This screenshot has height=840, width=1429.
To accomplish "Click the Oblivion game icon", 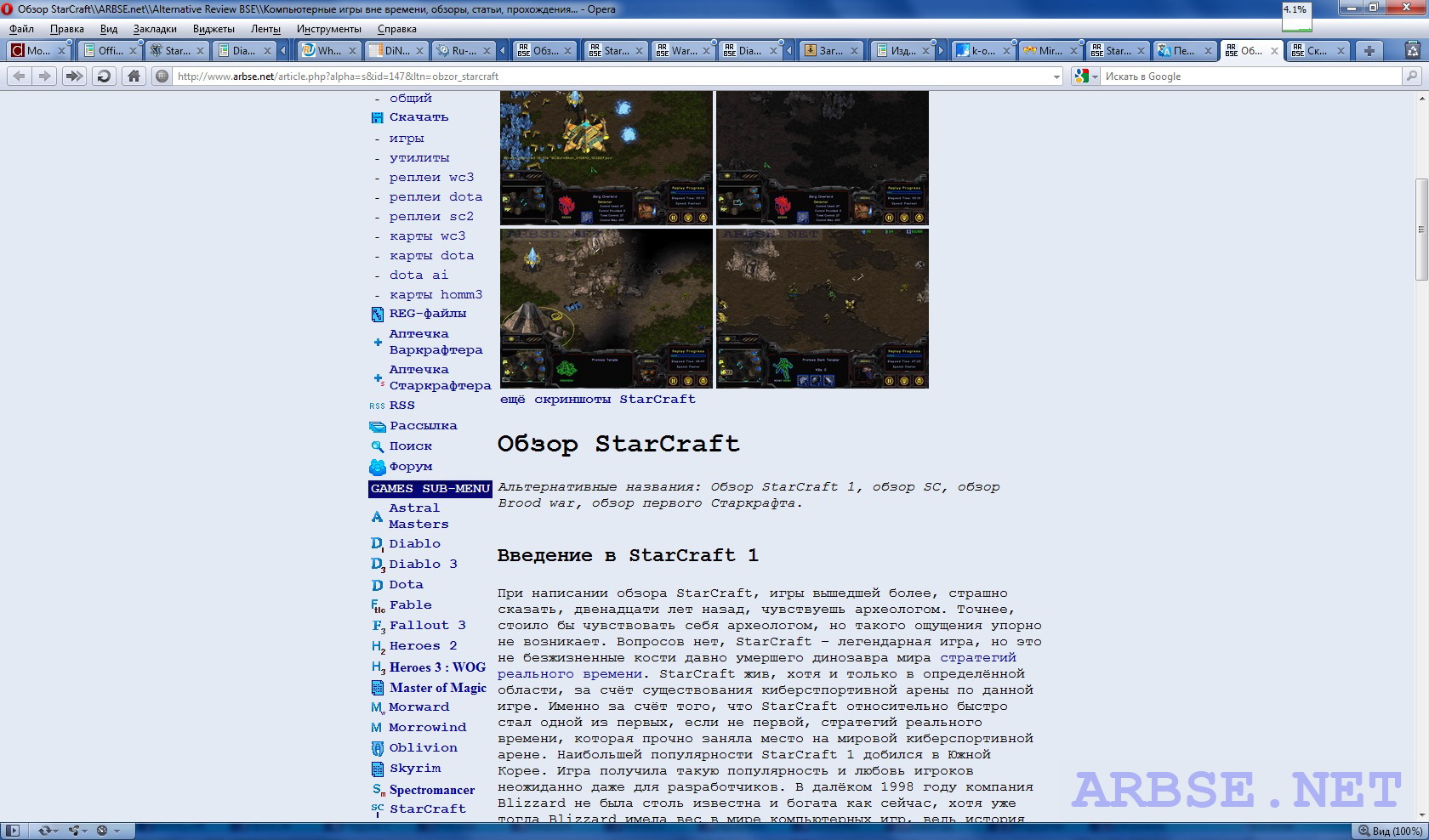I will (378, 748).
